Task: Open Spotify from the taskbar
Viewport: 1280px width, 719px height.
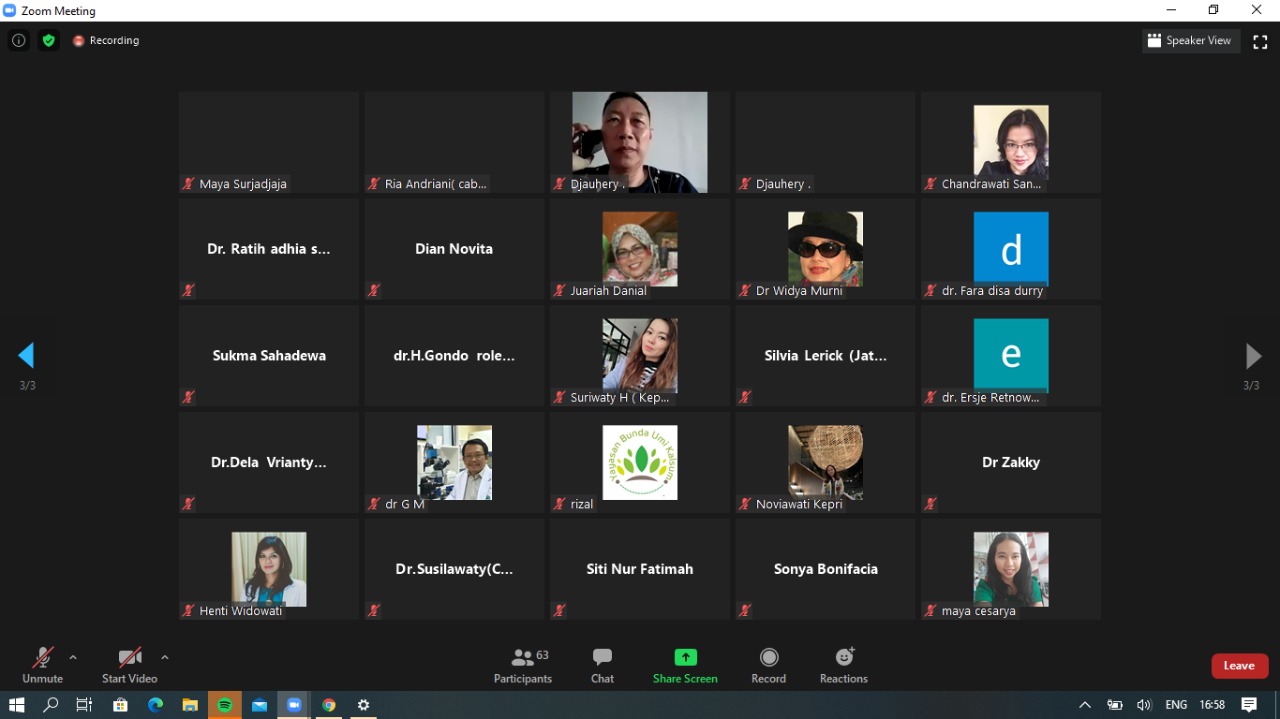Action: tap(225, 705)
